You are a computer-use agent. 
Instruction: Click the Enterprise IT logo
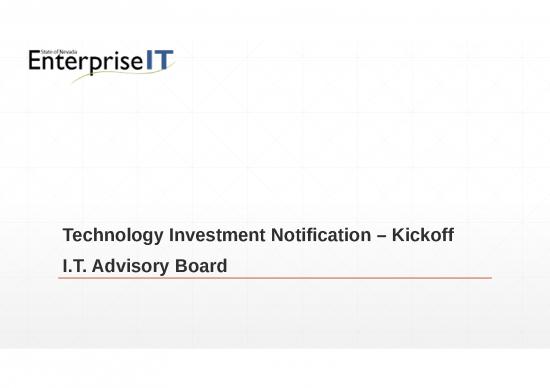click(x=101, y=66)
